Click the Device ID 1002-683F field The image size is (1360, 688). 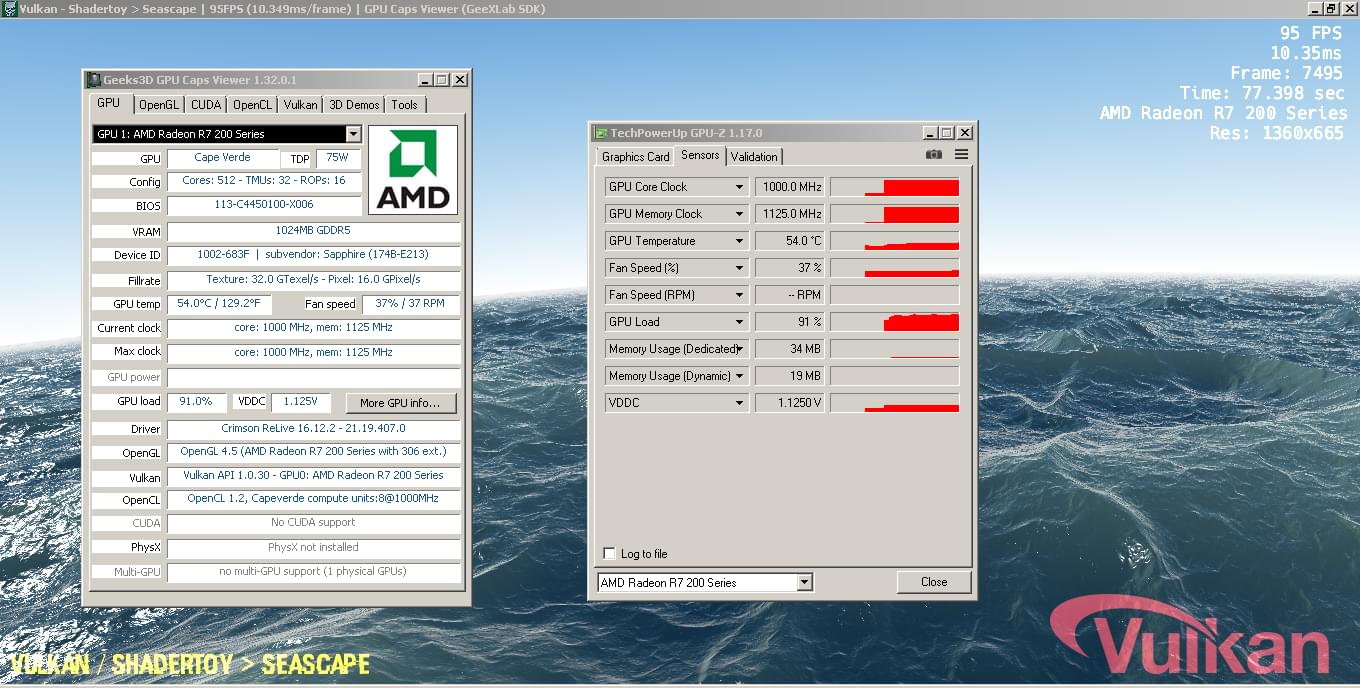click(x=314, y=255)
